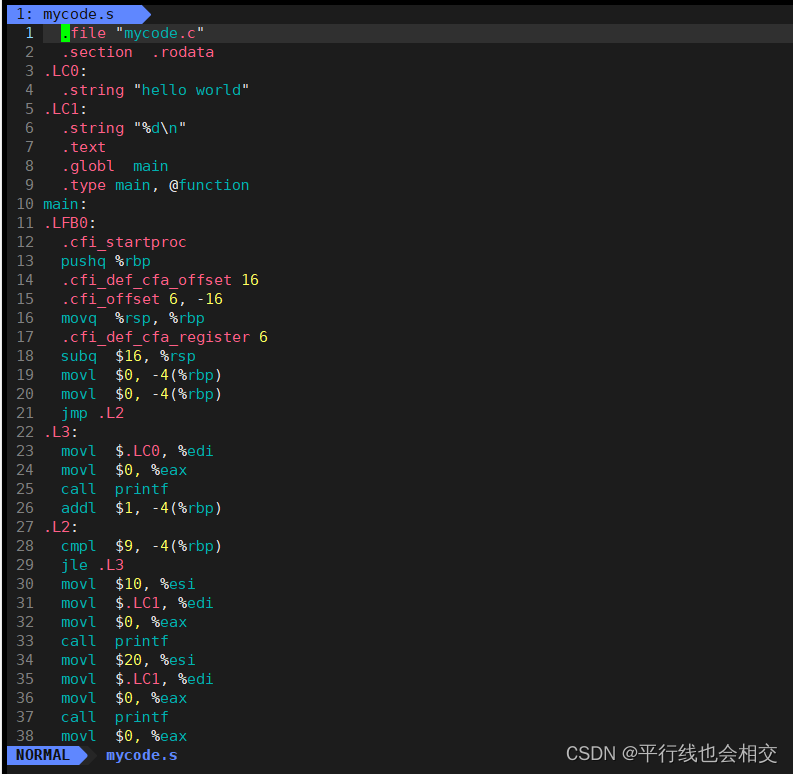Click the '.cfi_offset 6, -16' line
The width and height of the screenshot is (793, 774).
coord(142,299)
